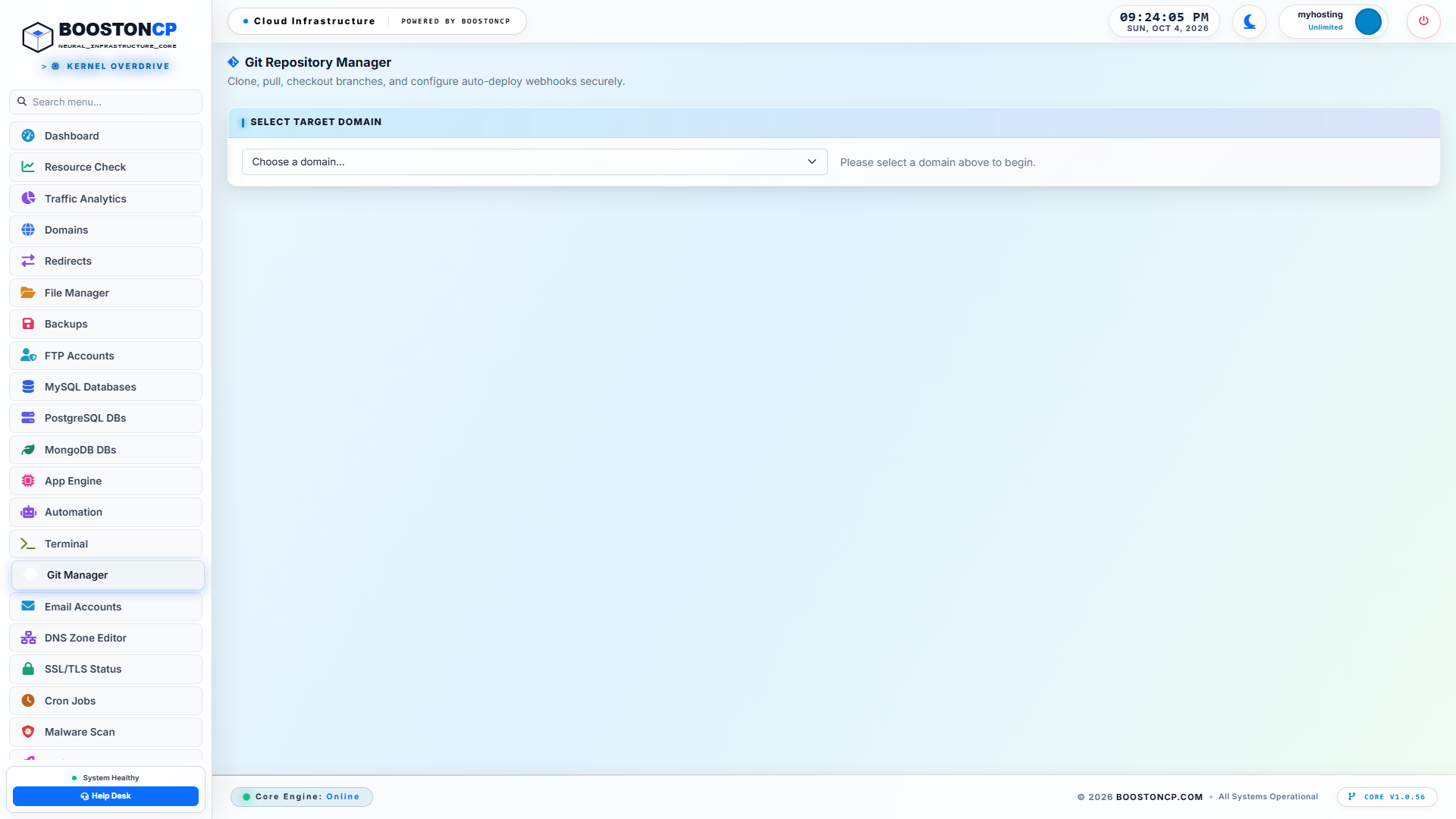Click the File Manager folder icon
The width and height of the screenshot is (1456, 819).
coord(28,293)
